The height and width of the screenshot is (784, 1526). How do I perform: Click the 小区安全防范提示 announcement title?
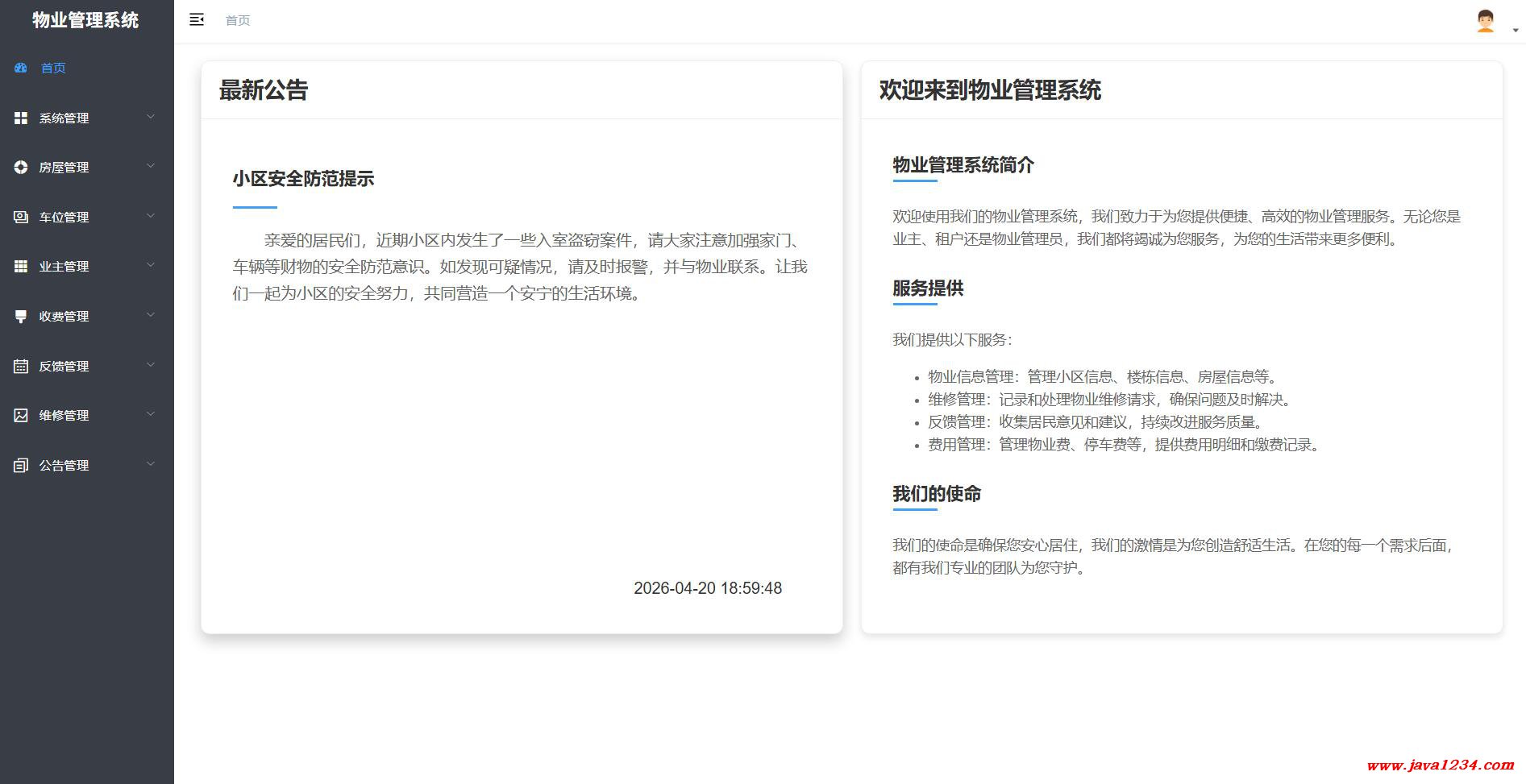pos(303,179)
